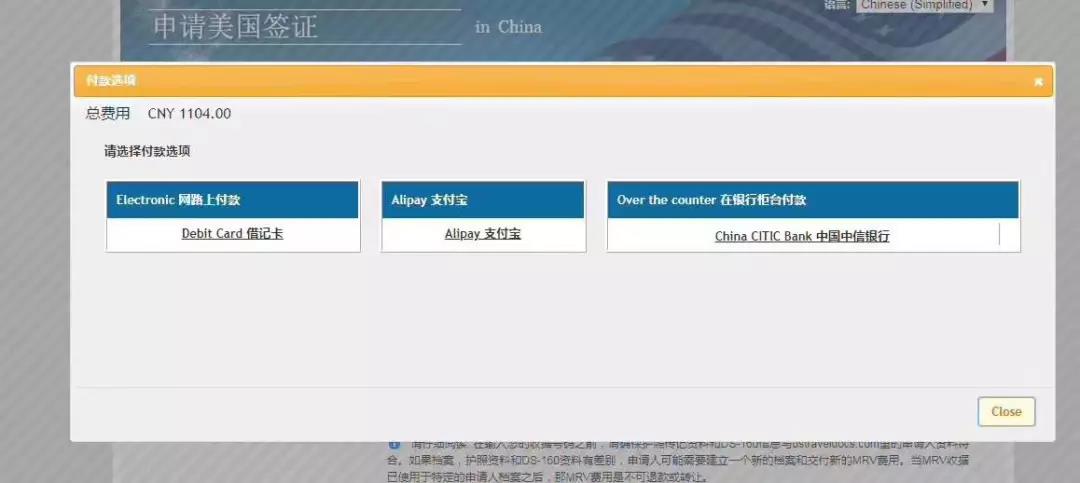The width and height of the screenshot is (1080, 483).
Task: Open the Chinese (Simplified) language dropdown
Action: tap(918, 5)
